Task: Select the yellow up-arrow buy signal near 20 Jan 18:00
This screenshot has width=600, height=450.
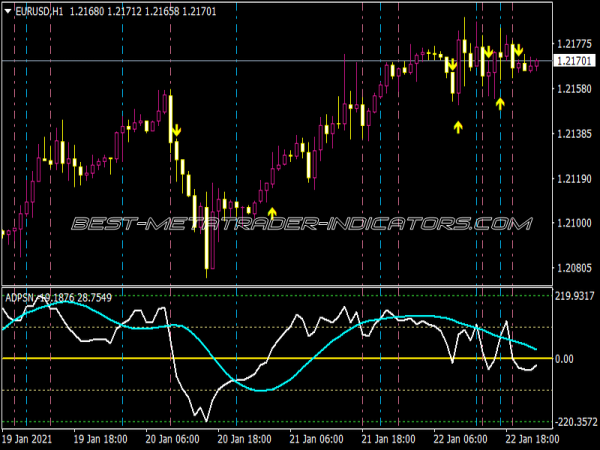Action: pyautogui.click(x=272, y=213)
